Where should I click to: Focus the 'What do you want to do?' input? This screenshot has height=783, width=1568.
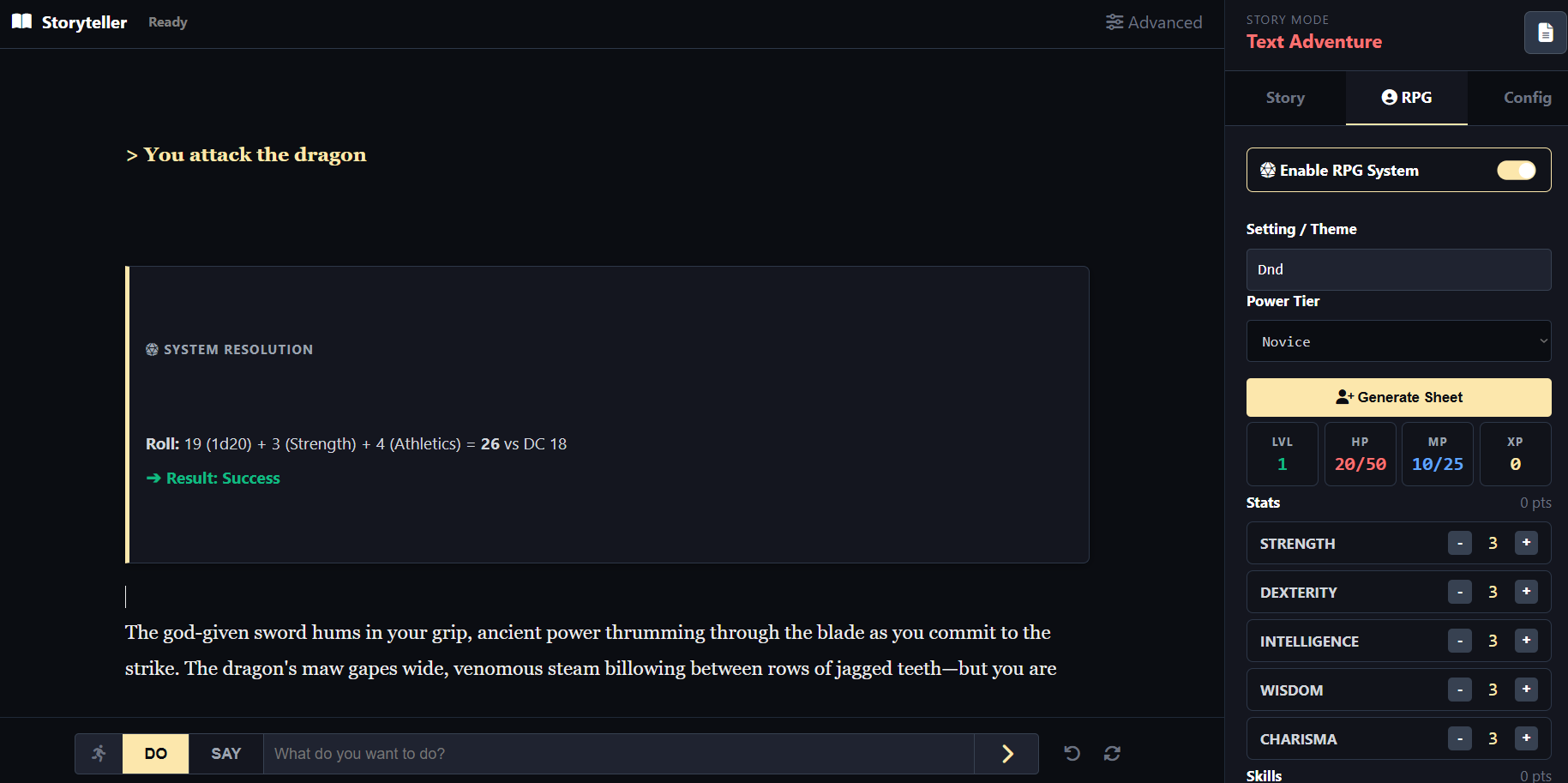tap(618, 753)
